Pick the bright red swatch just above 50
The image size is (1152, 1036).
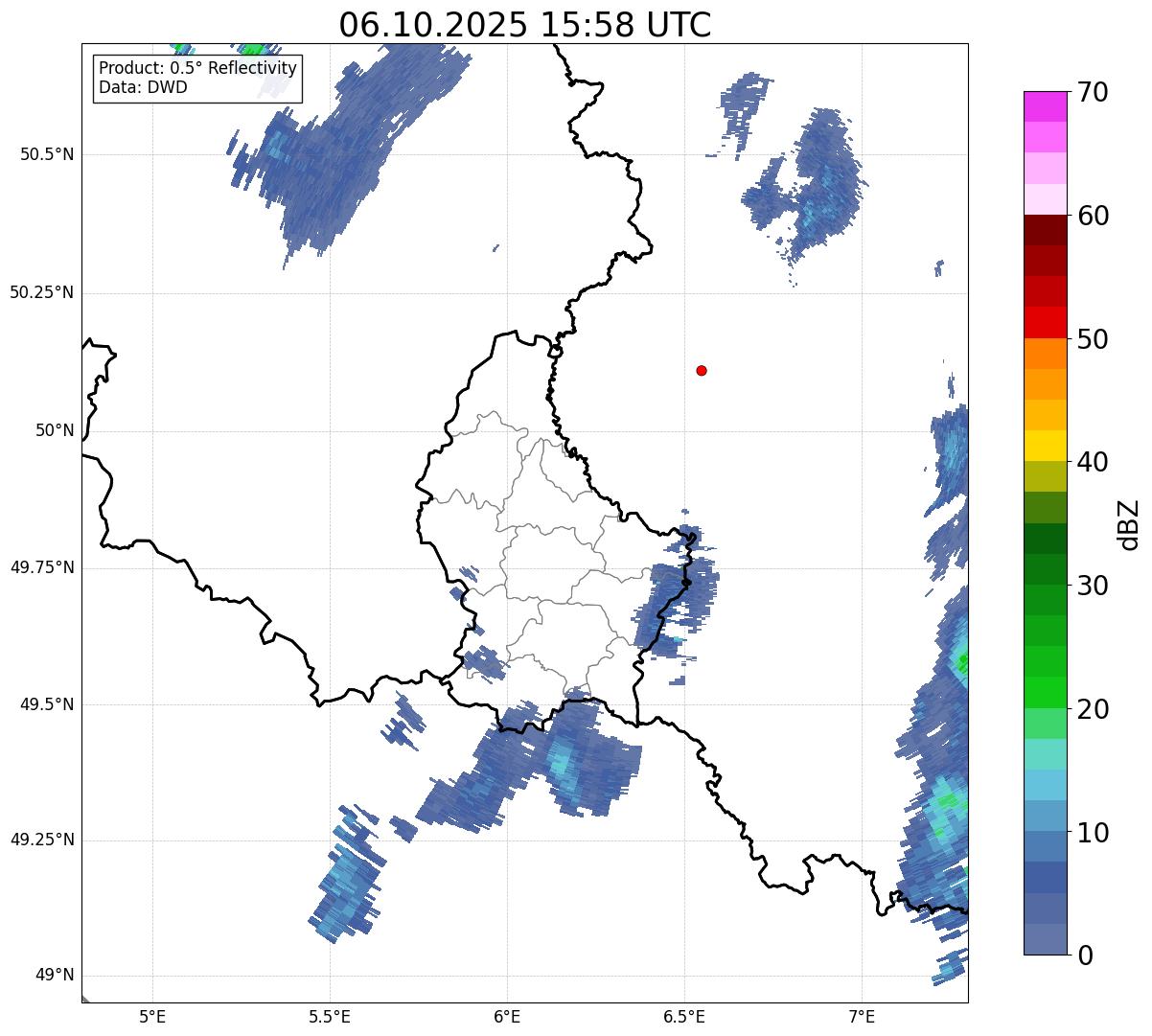pos(1045,322)
